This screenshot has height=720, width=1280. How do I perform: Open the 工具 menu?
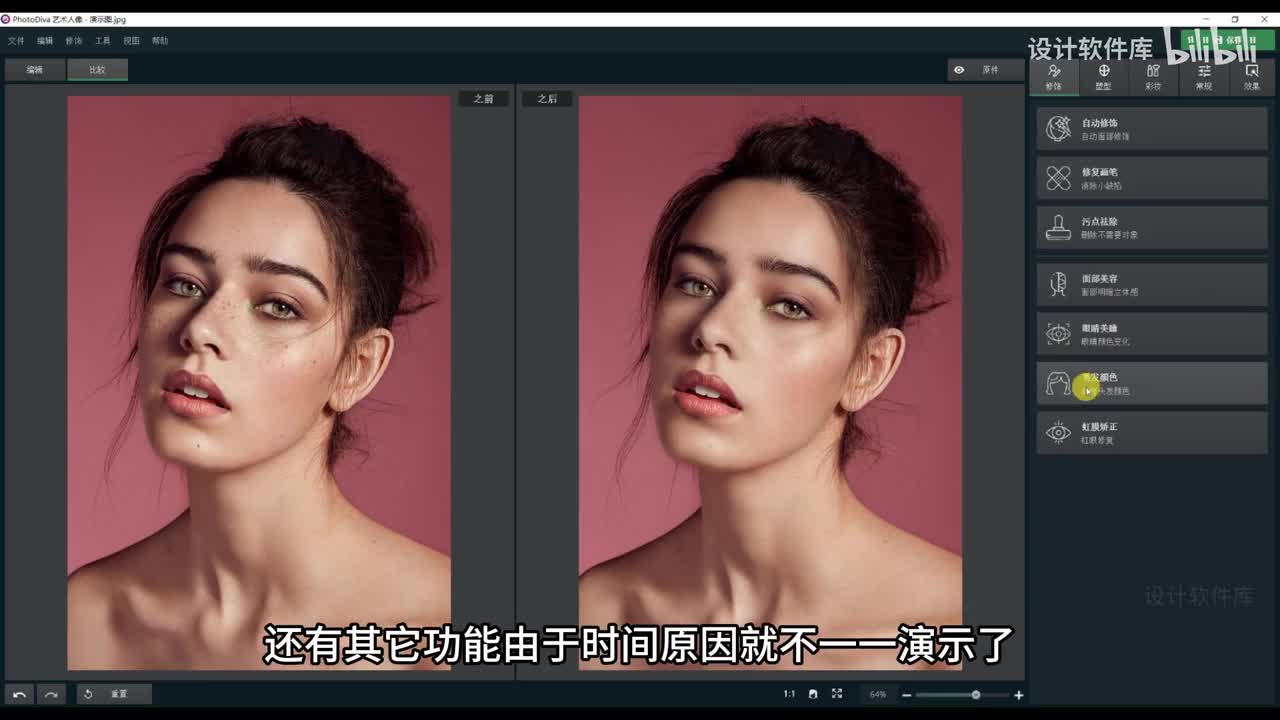(x=103, y=41)
